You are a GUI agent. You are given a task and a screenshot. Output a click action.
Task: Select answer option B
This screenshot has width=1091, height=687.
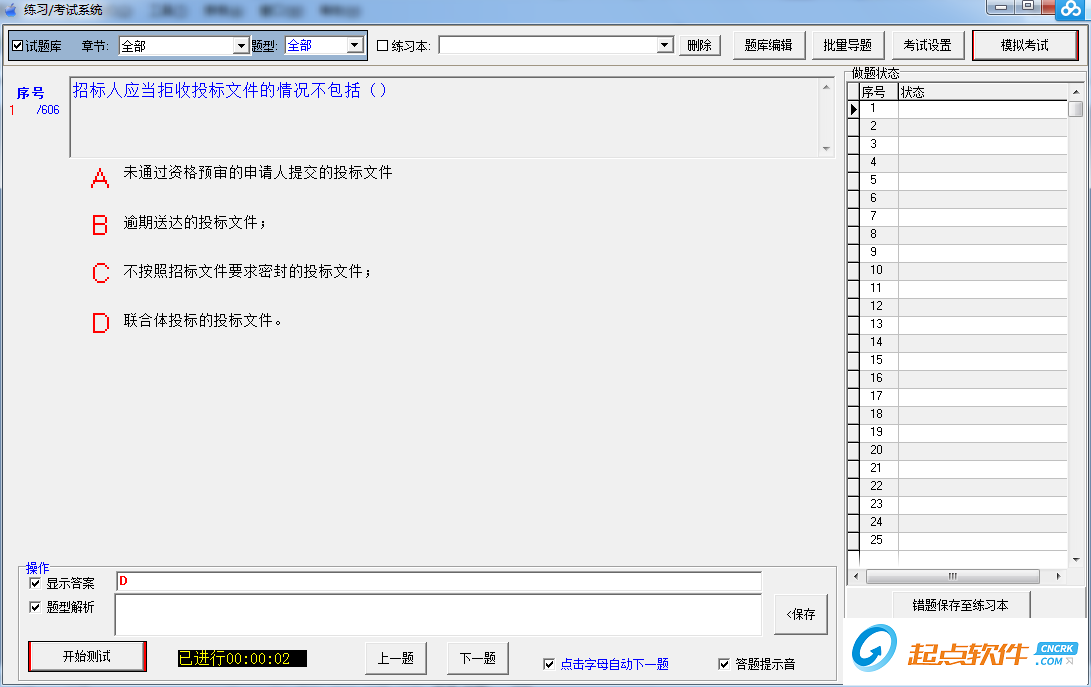(x=99, y=226)
